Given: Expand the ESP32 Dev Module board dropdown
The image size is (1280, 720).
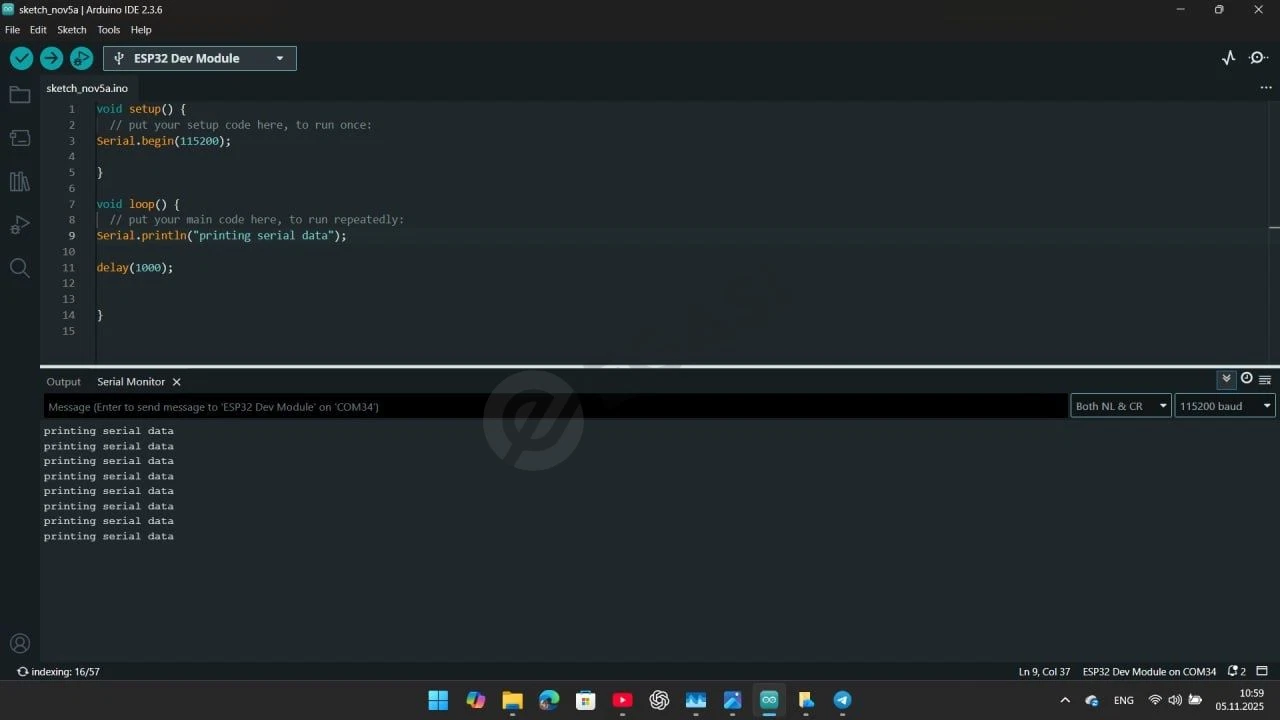Looking at the screenshot, I should click(x=200, y=58).
